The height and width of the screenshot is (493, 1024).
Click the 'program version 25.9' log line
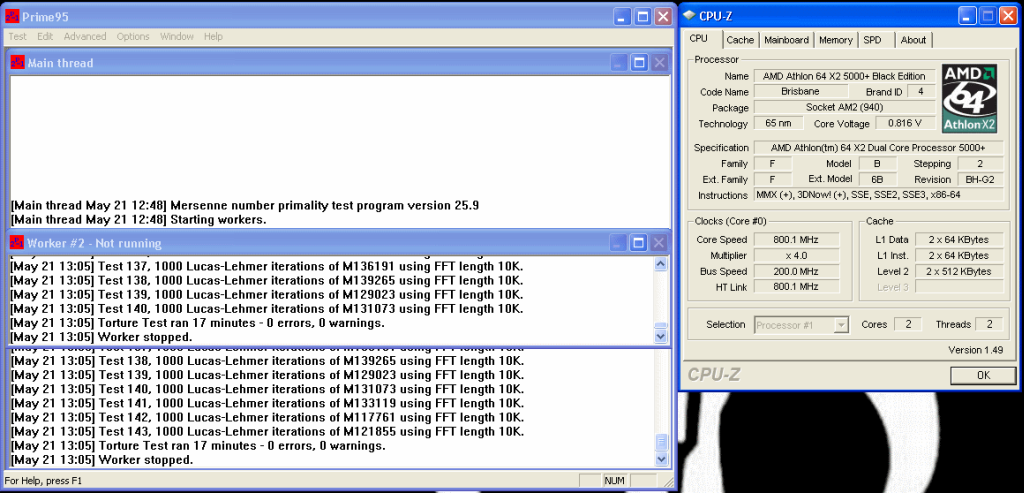[245, 205]
